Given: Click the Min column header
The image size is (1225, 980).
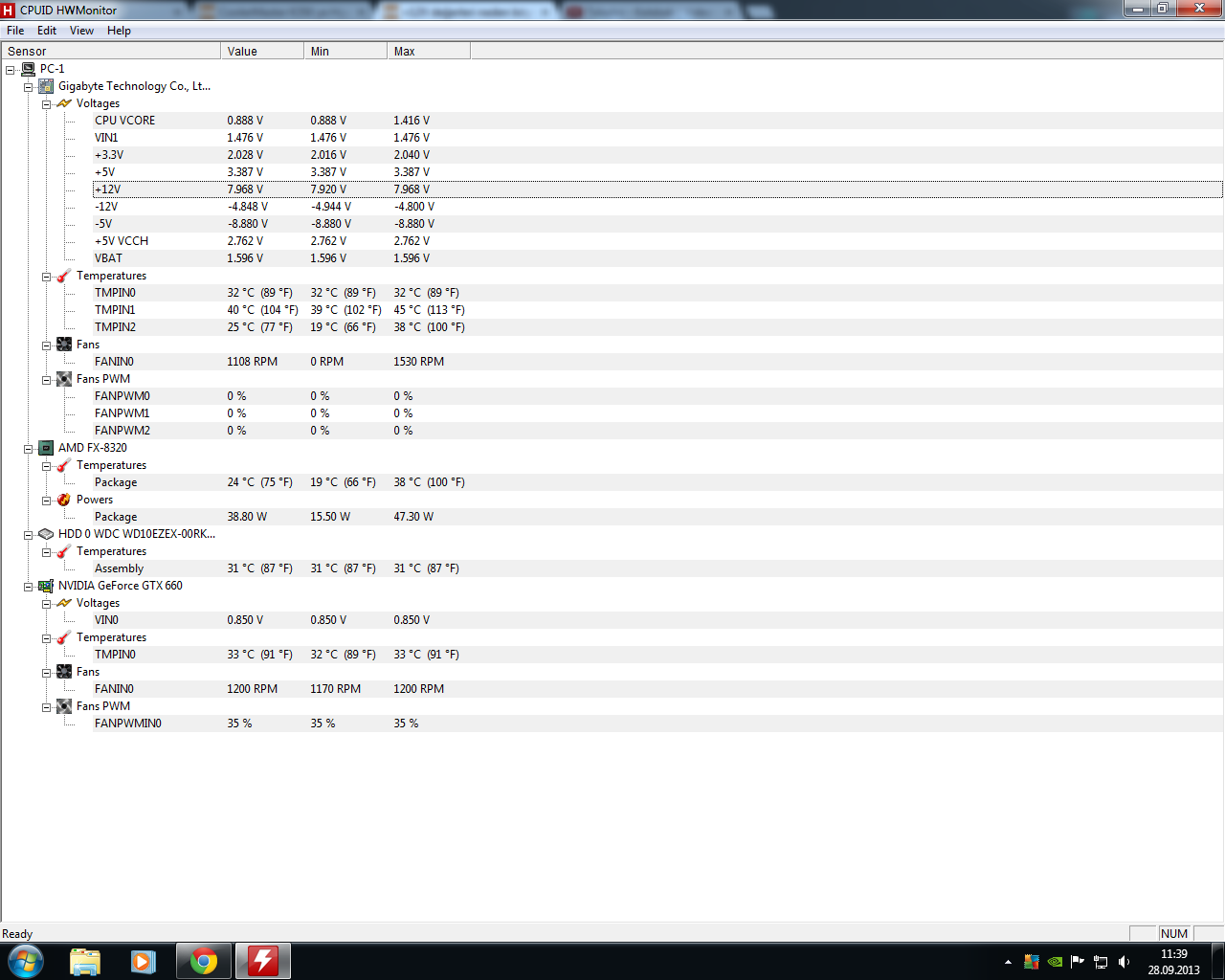Looking at the screenshot, I should 345,51.
